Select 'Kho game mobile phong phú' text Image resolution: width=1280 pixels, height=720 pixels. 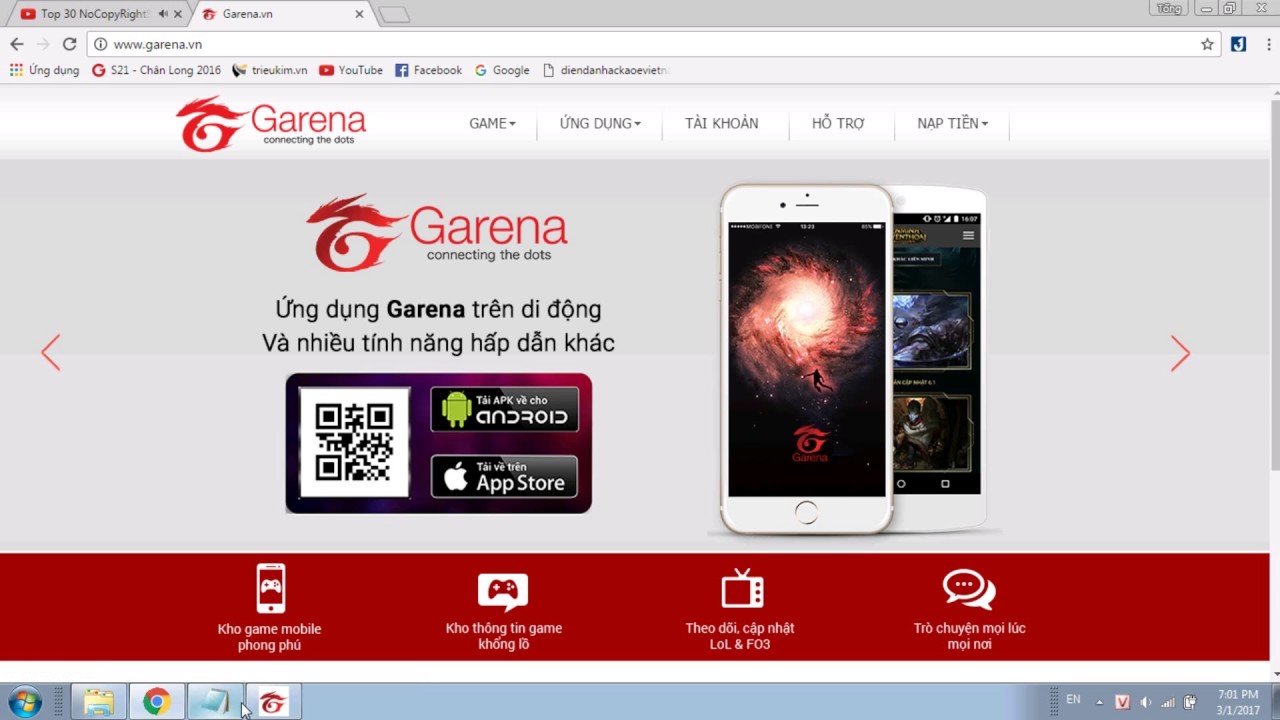(270, 637)
